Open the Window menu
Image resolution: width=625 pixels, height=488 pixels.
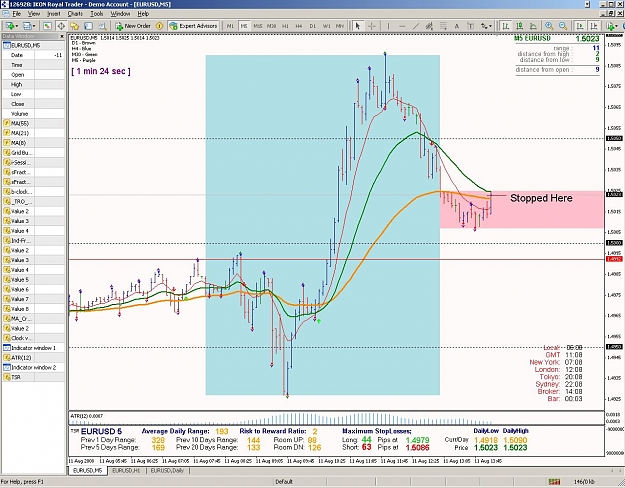coord(120,14)
